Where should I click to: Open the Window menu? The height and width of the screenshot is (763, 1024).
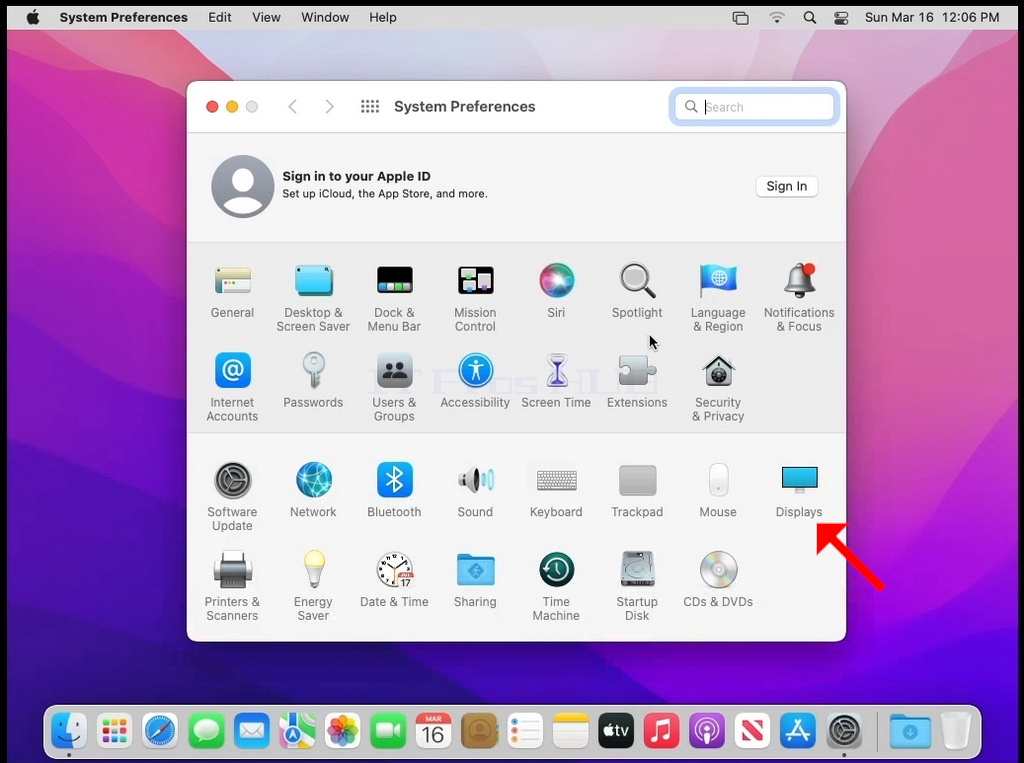click(x=325, y=18)
